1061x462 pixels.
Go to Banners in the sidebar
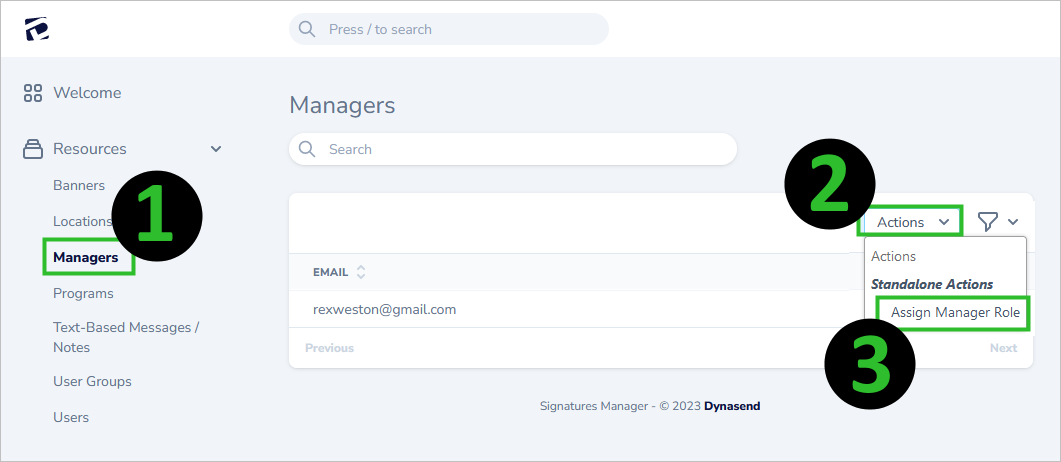click(79, 185)
